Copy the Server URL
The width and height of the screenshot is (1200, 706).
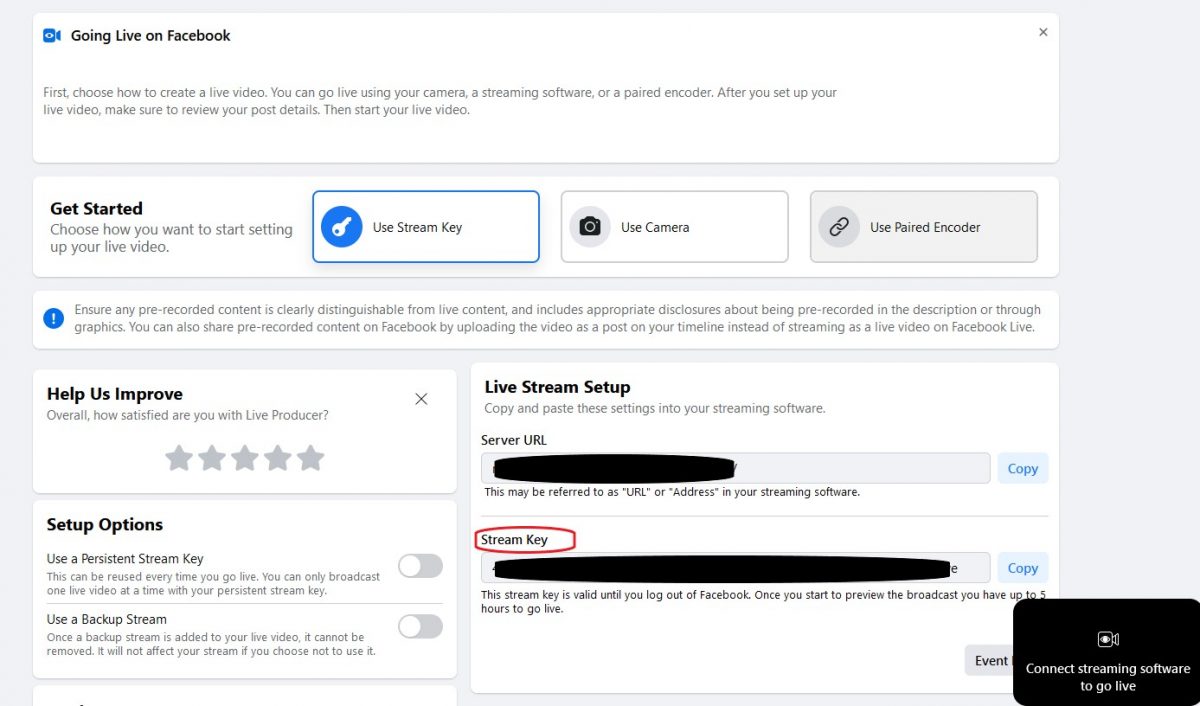tap(1022, 467)
